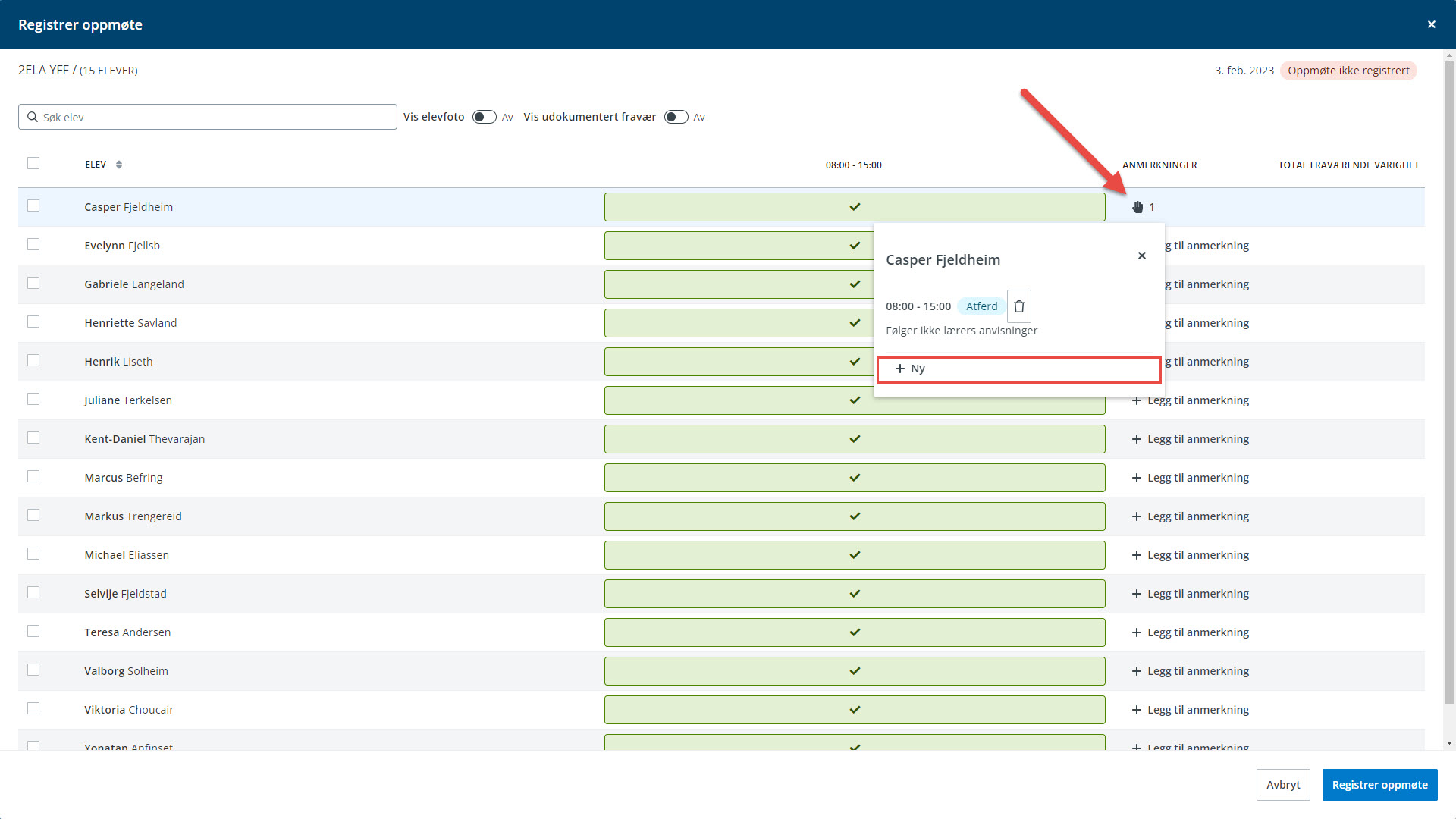
Task: Click the Søk elev search field
Action: pos(208,117)
